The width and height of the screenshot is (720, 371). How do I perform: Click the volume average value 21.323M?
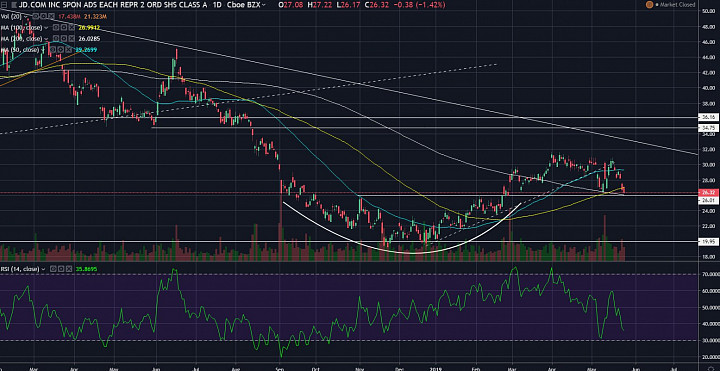coord(96,17)
